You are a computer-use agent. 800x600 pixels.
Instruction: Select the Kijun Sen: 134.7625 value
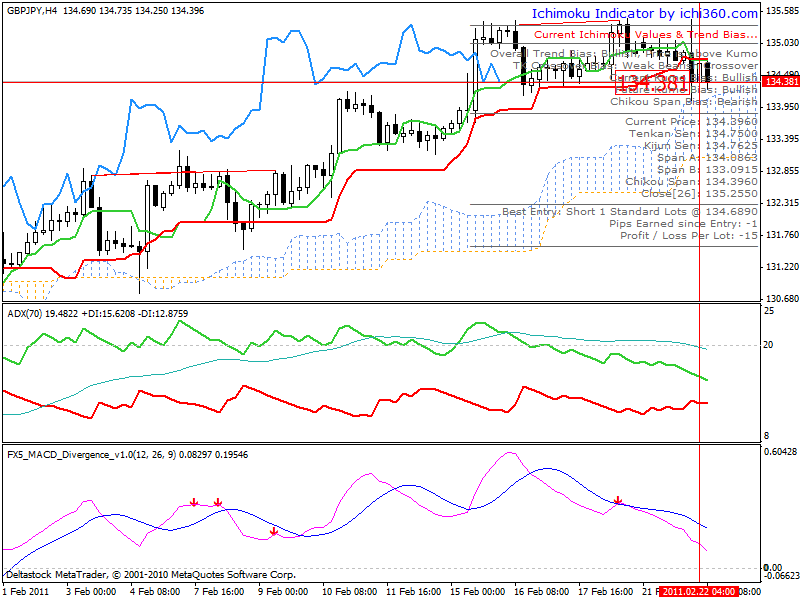pos(701,146)
